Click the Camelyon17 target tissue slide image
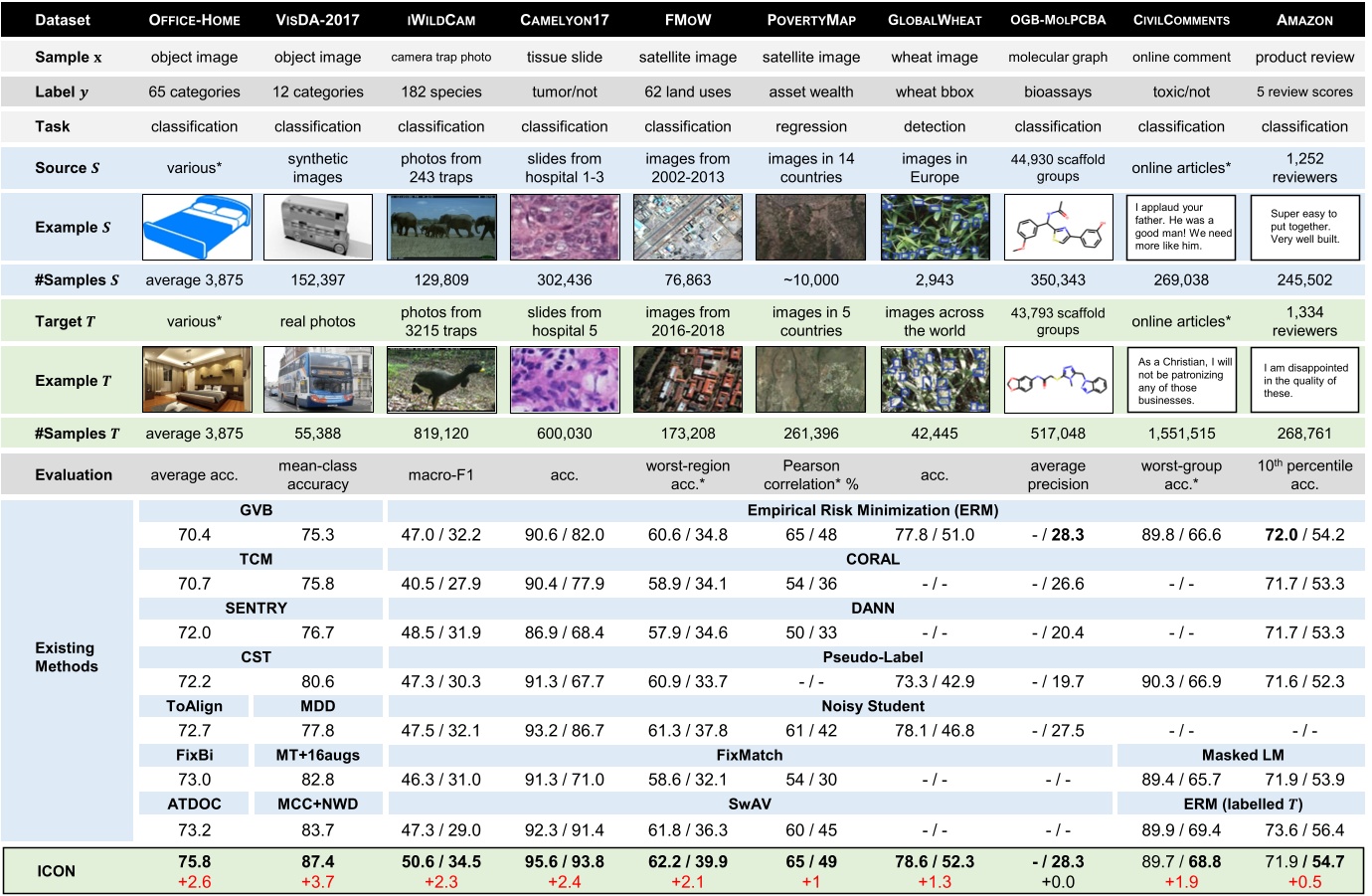This screenshot has width=1372, height=896. point(565,380)
